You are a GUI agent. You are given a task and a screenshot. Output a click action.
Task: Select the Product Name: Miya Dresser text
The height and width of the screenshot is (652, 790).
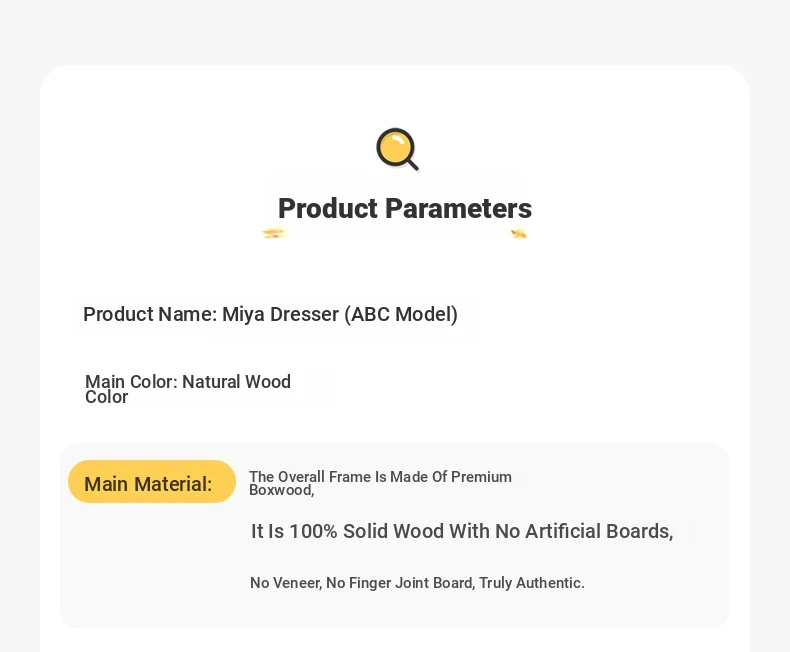click(271, 314)
